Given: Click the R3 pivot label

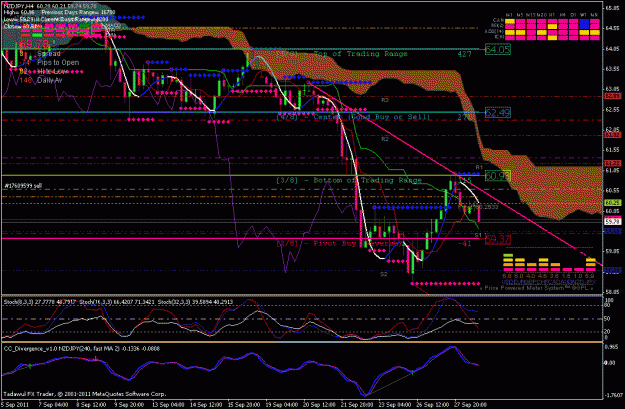Looking at the screenshot, I should (384, 100).
